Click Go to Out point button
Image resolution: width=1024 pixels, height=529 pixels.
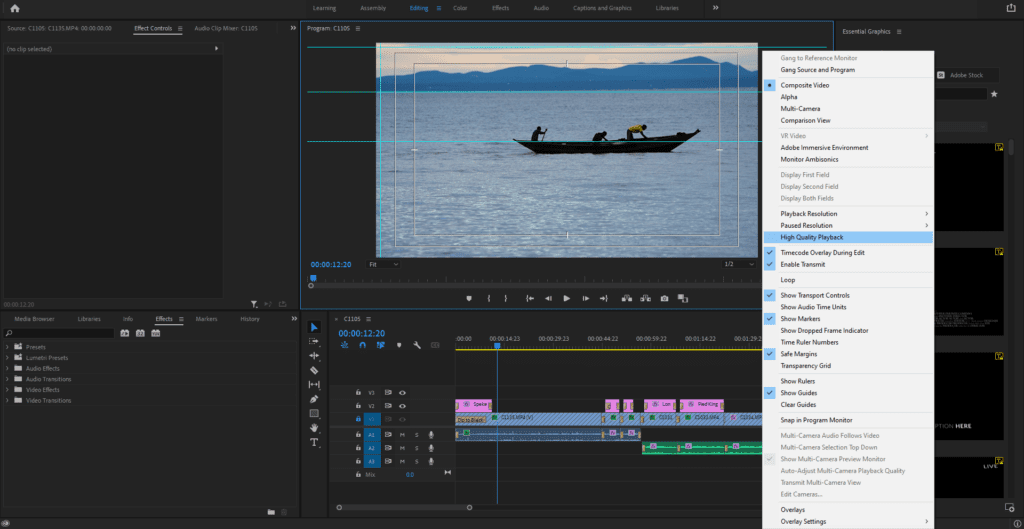603,298
